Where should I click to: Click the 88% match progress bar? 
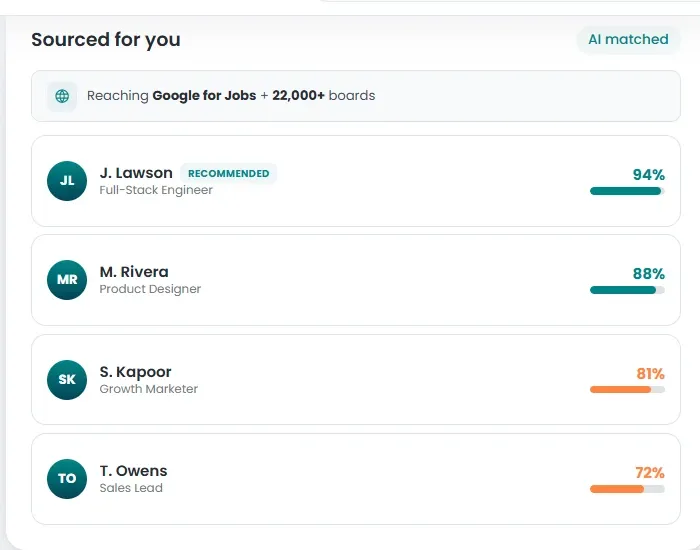(x=627, y=290)
